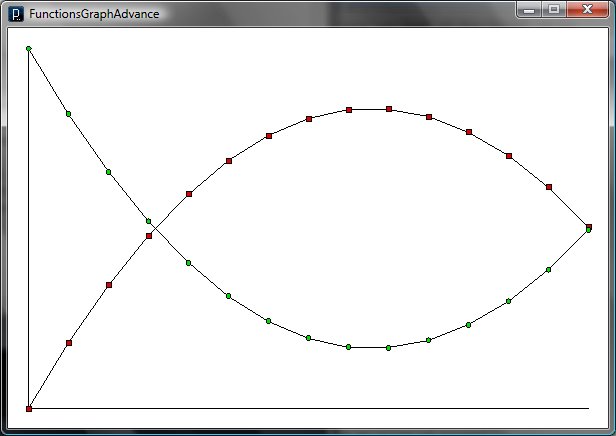Select the red square marker at the graph origin
Screen dimensions: 616x436
coord(29,409)
